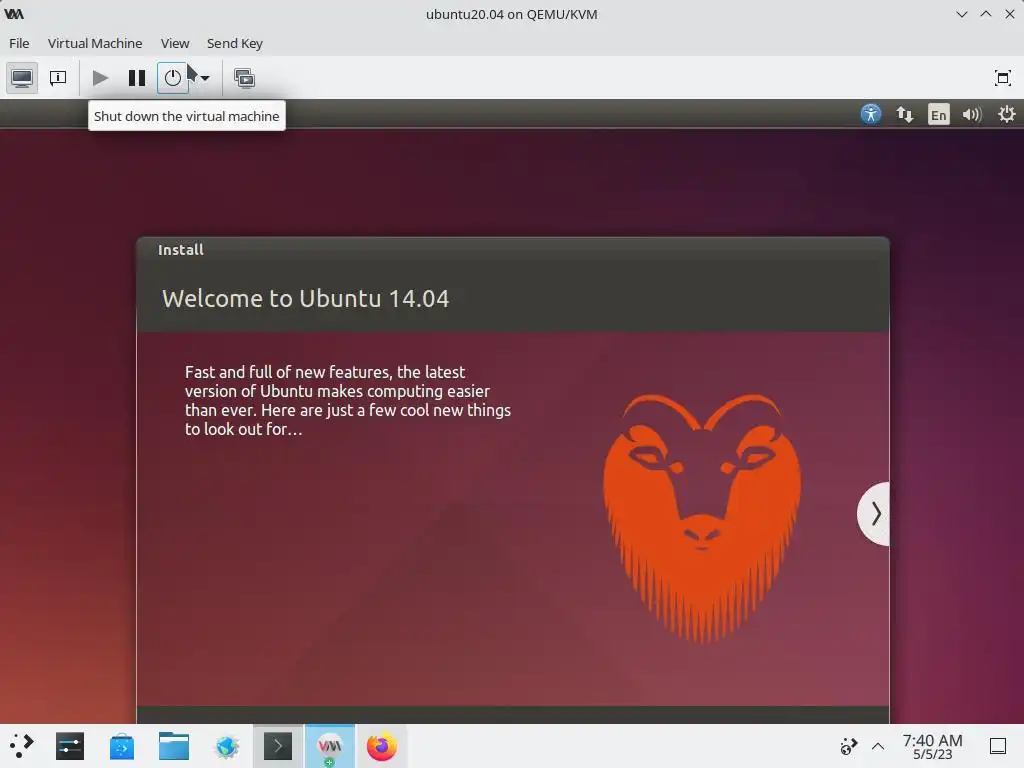1024x768 pixels.
Task: Open the File menu
Action: 19,43
